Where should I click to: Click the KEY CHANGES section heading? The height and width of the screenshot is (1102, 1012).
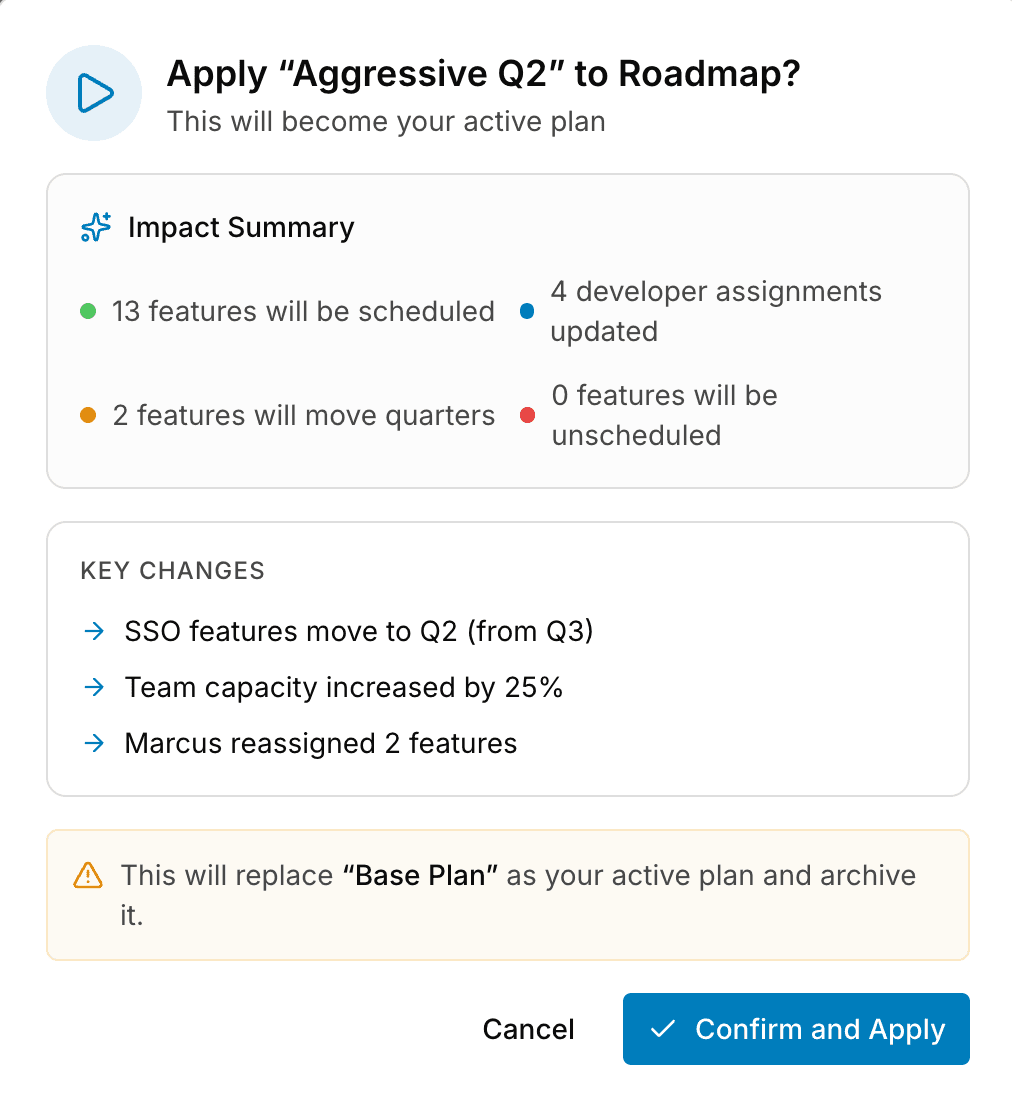tap(173, 571)
